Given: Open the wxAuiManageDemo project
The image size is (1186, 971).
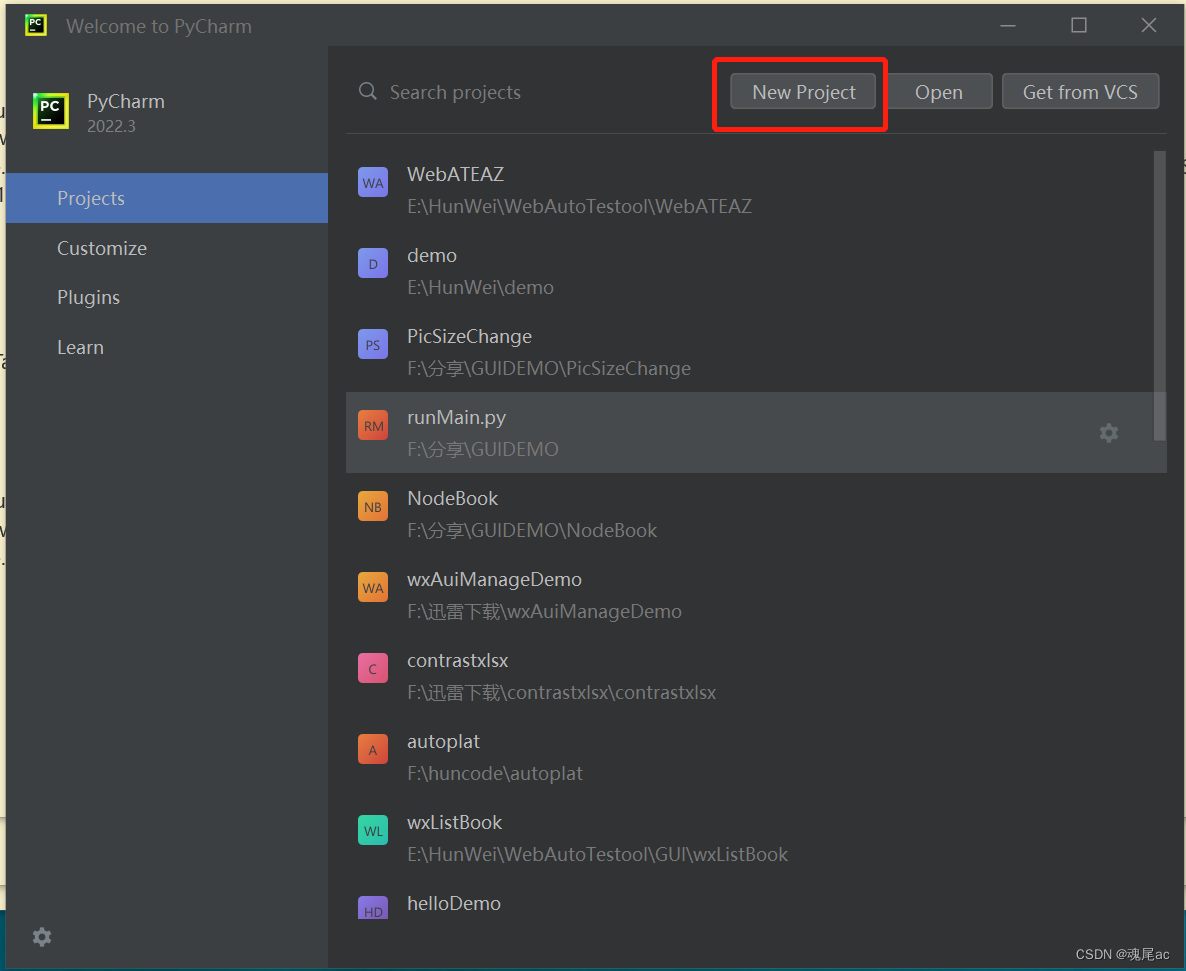Looking at the screenshot, I should (x=756, y=594).
